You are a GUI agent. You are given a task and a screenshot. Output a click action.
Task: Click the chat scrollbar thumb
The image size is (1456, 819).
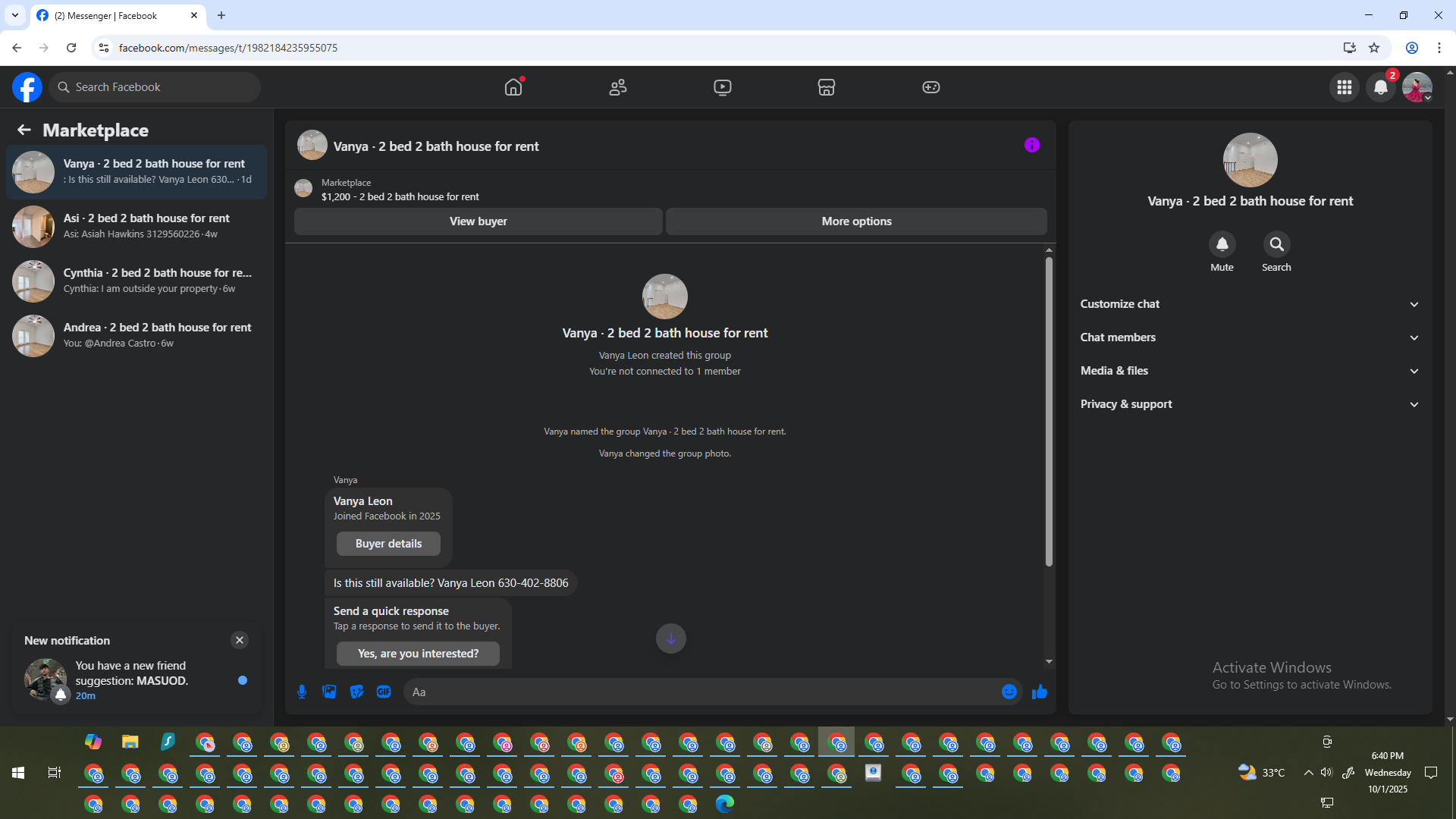[x=1049, y=412]
